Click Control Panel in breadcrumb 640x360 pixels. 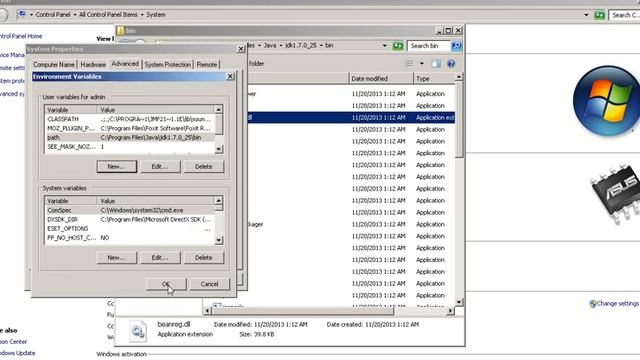click(53, 15)
